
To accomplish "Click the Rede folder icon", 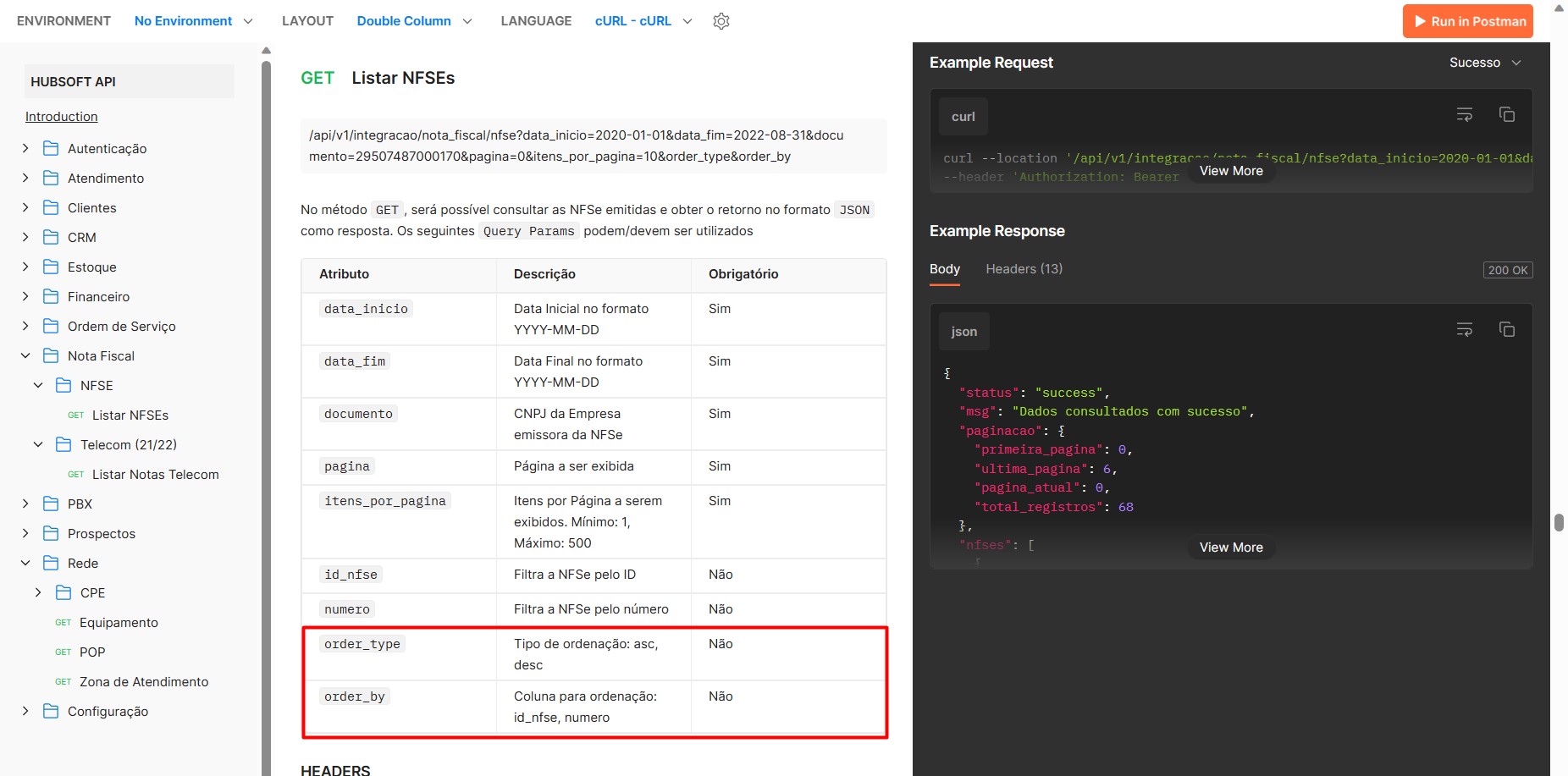I will [51, 563].
